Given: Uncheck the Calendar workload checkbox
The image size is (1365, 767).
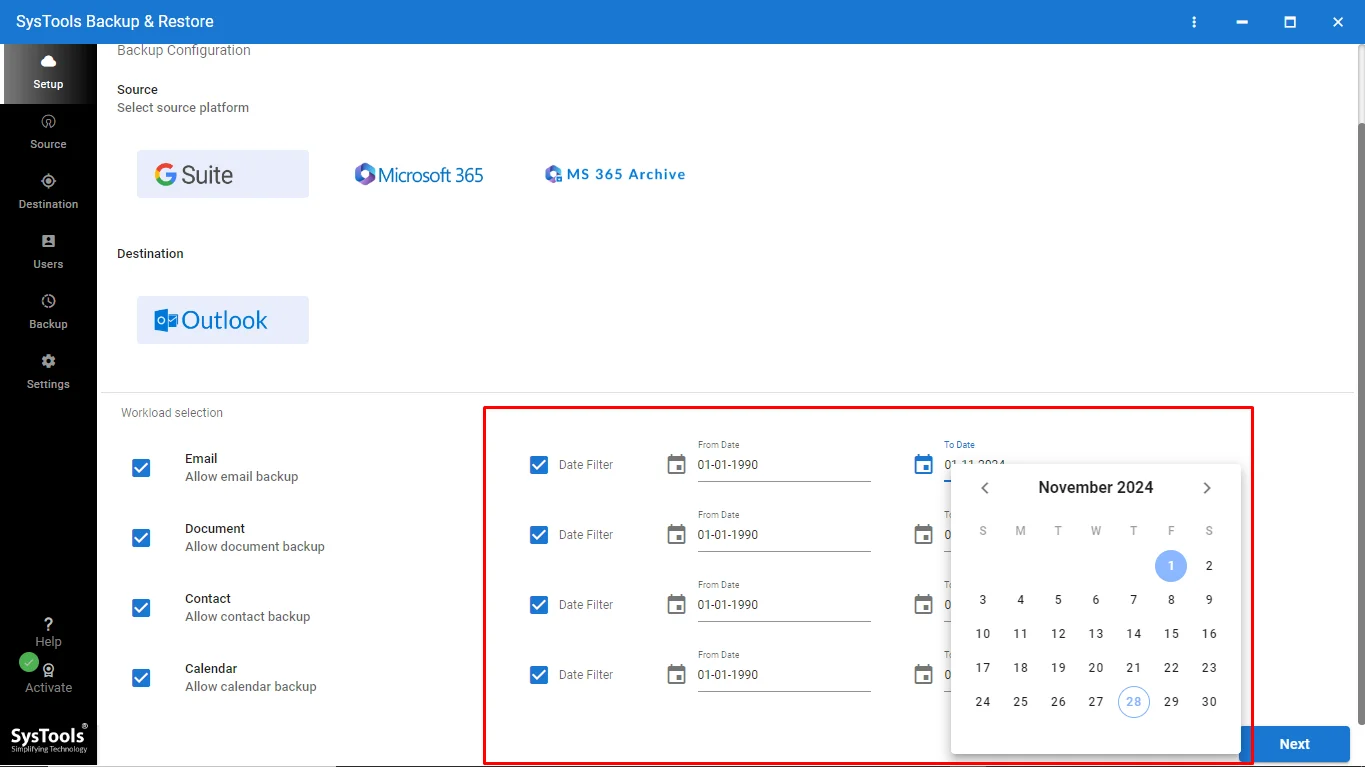Looking at the screenshot, I should click(141, 678).
